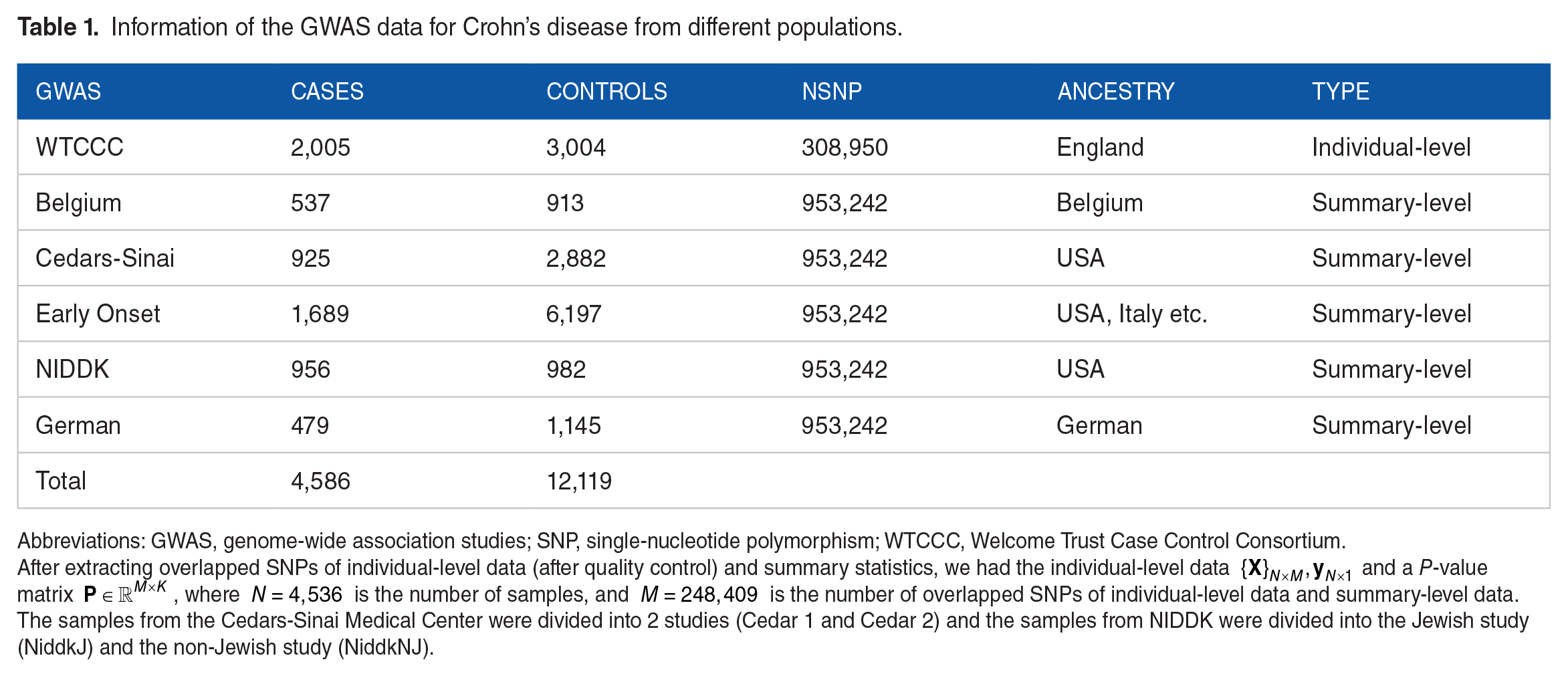Select the Cedars-Sinai row label

coord(105,258)
